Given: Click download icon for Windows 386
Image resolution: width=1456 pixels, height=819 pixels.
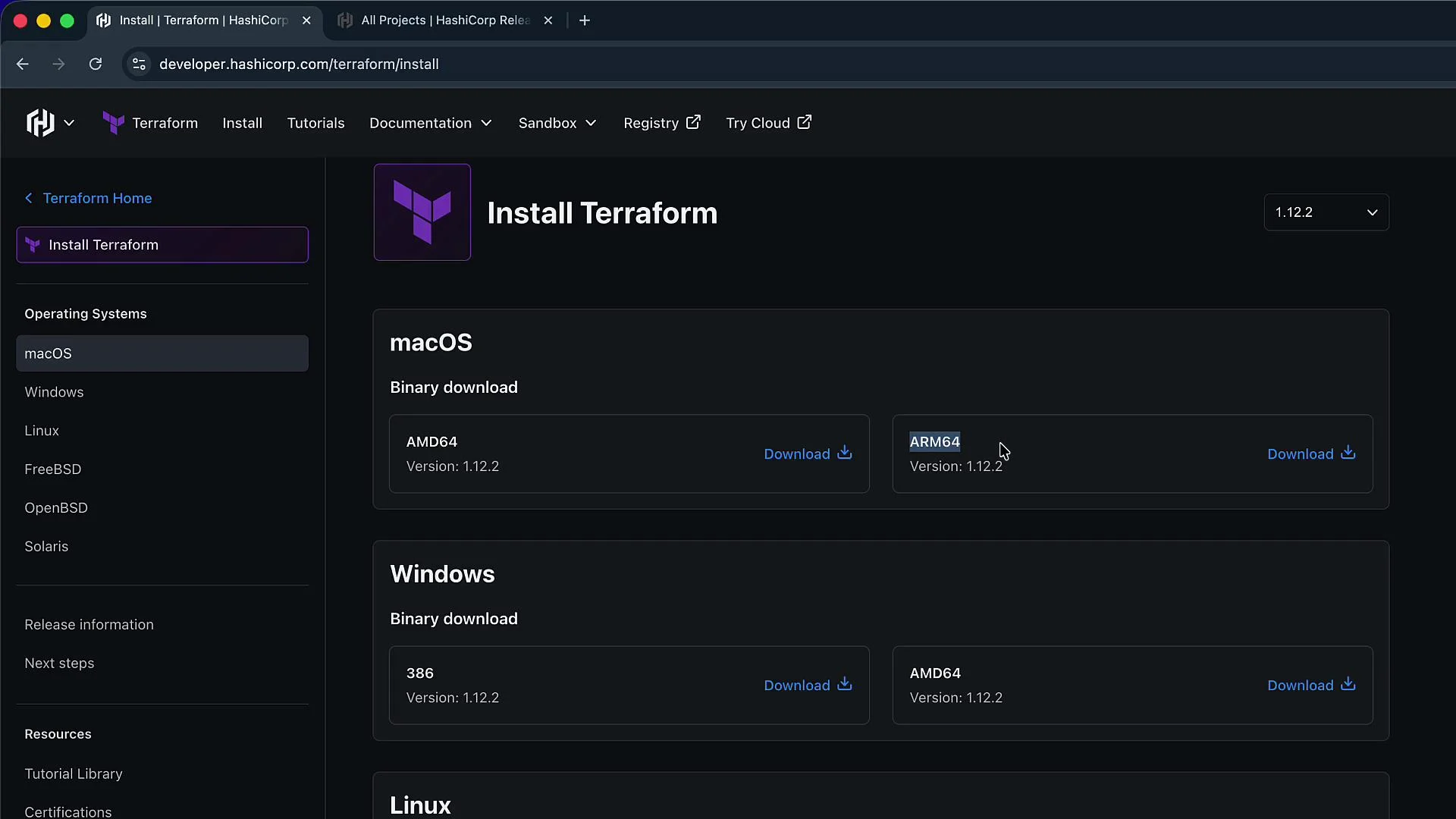Looking at the screenshot, I should (x=845, y=684).
